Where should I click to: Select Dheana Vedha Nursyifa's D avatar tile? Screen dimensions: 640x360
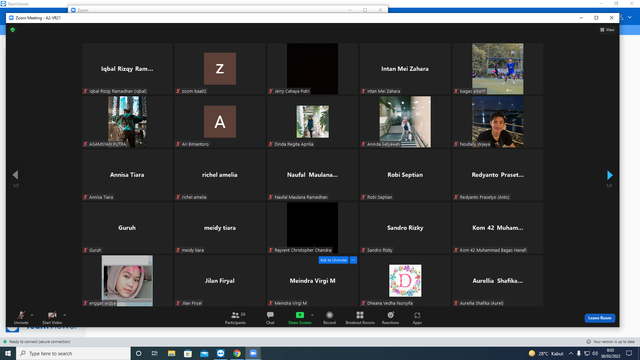coord(405,281)
